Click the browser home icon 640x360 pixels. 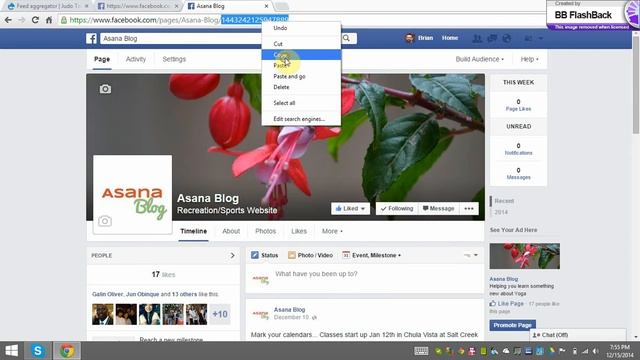[49, 20]
